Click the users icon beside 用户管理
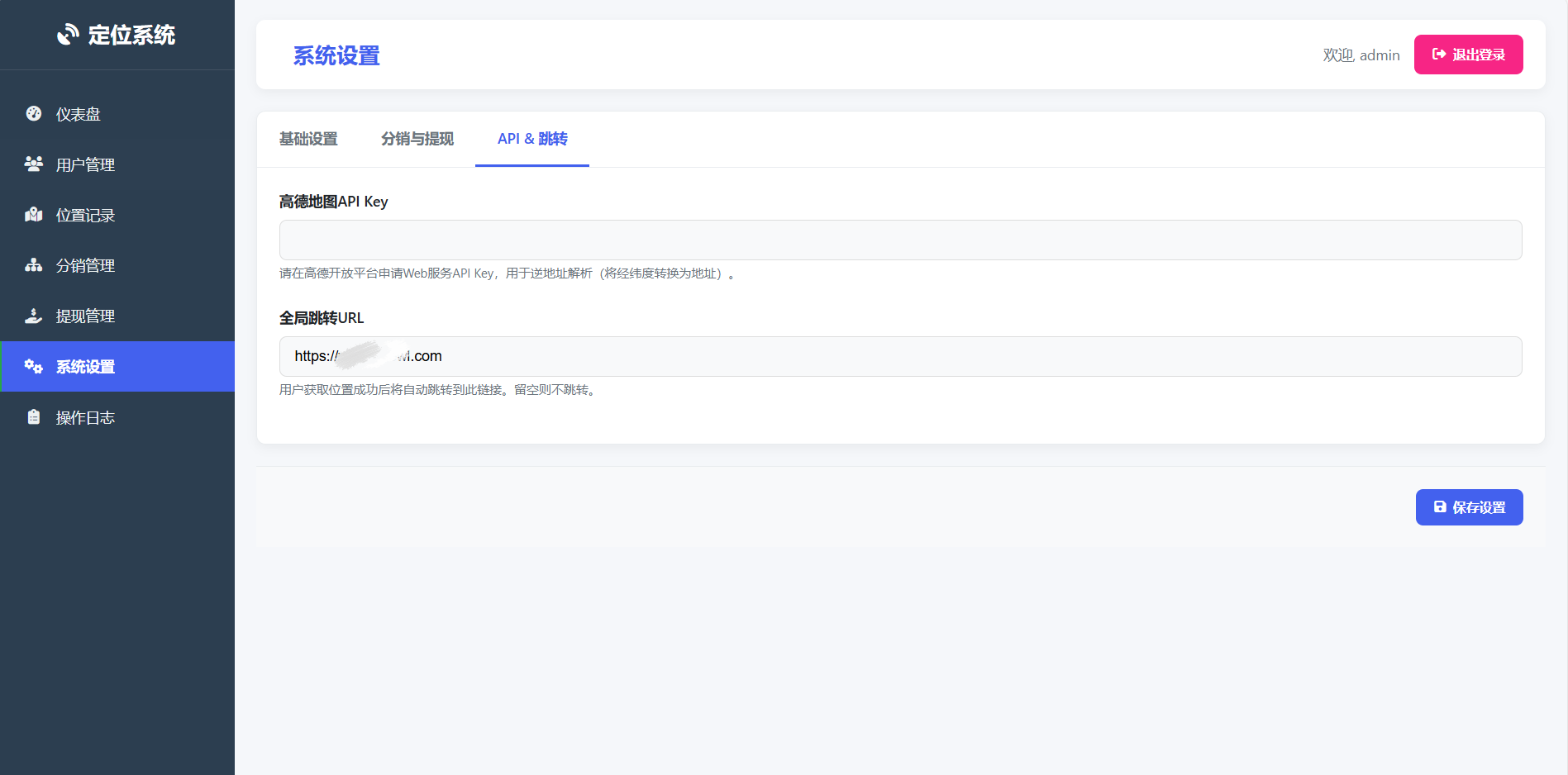This screenshot has width=1568, height=775. [x=33, y=164]
